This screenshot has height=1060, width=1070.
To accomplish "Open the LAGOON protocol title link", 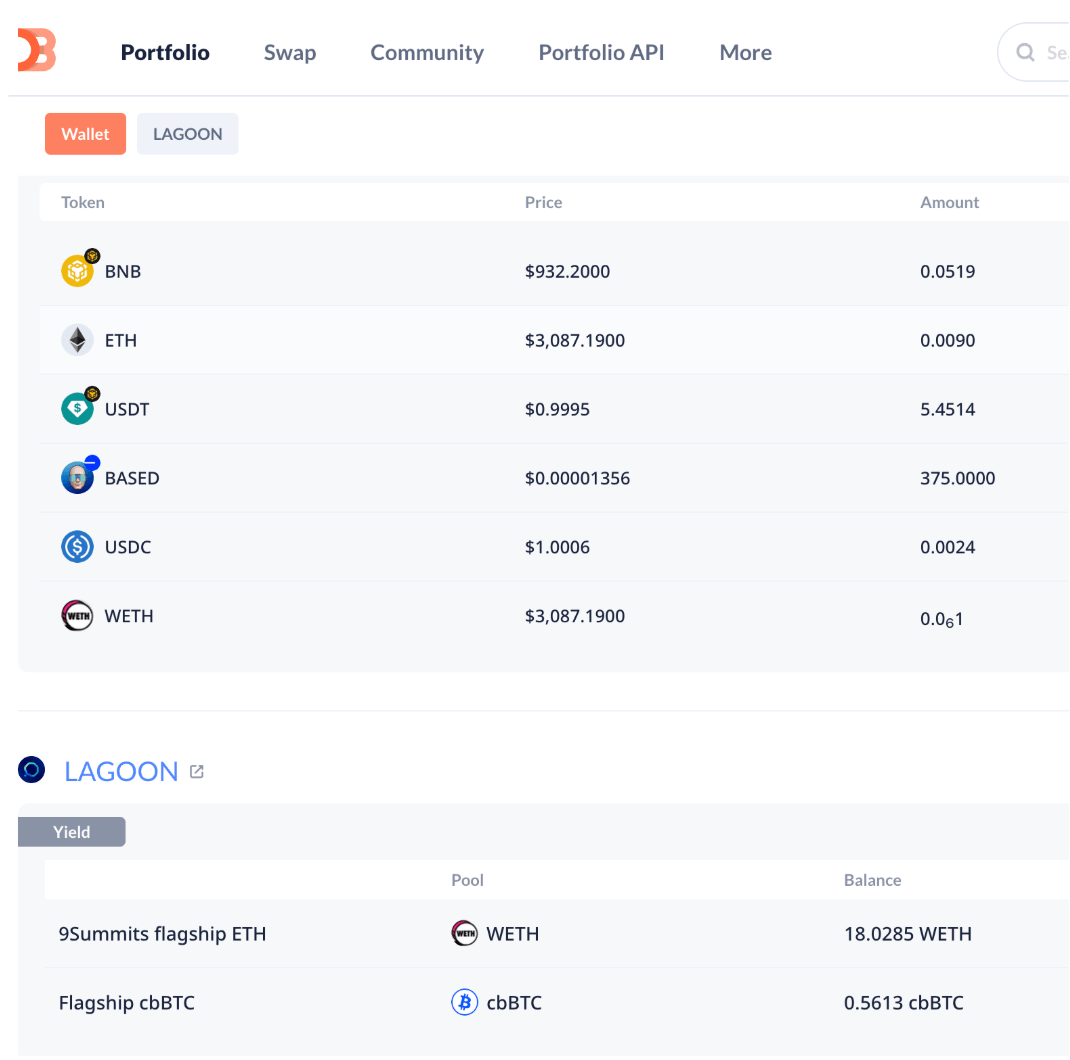I will click(121, 771).
